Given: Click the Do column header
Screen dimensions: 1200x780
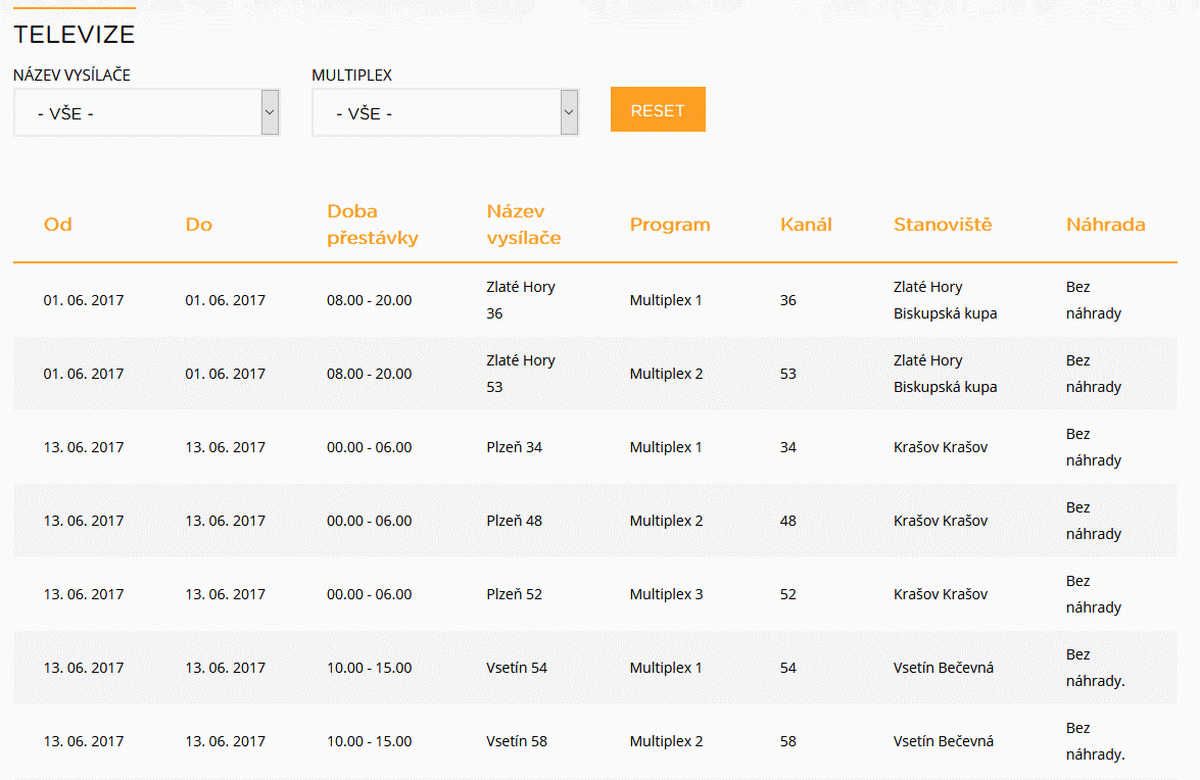Looking at the screenshot, I should pos(199,225).
